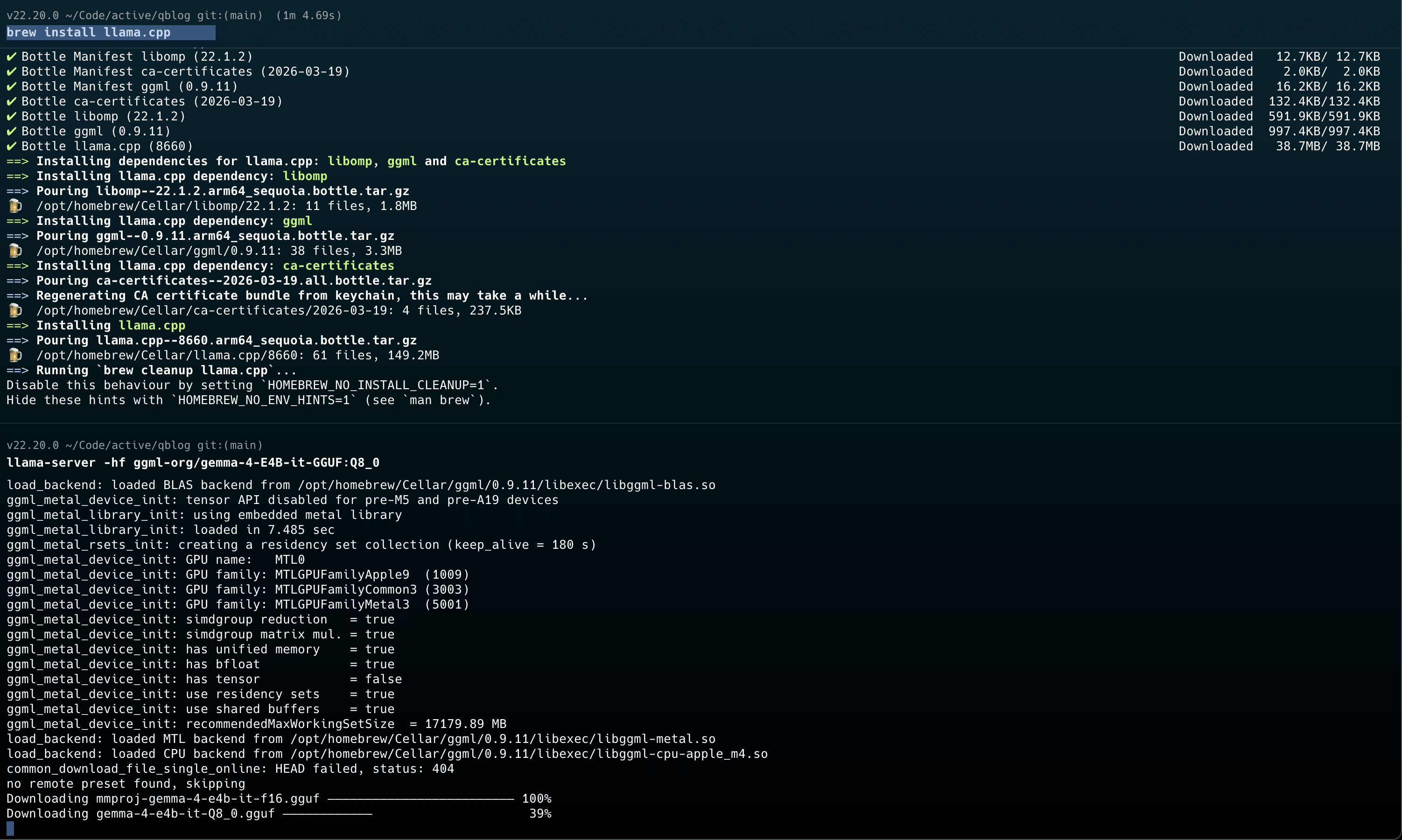
Task: Click the beer mug icon beside libomp Cellar path
Action: coord(15,205)
